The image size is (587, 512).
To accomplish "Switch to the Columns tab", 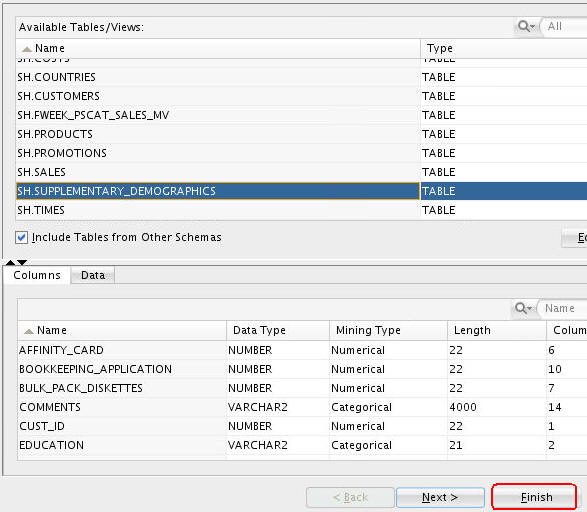I will tap(37, 275).
